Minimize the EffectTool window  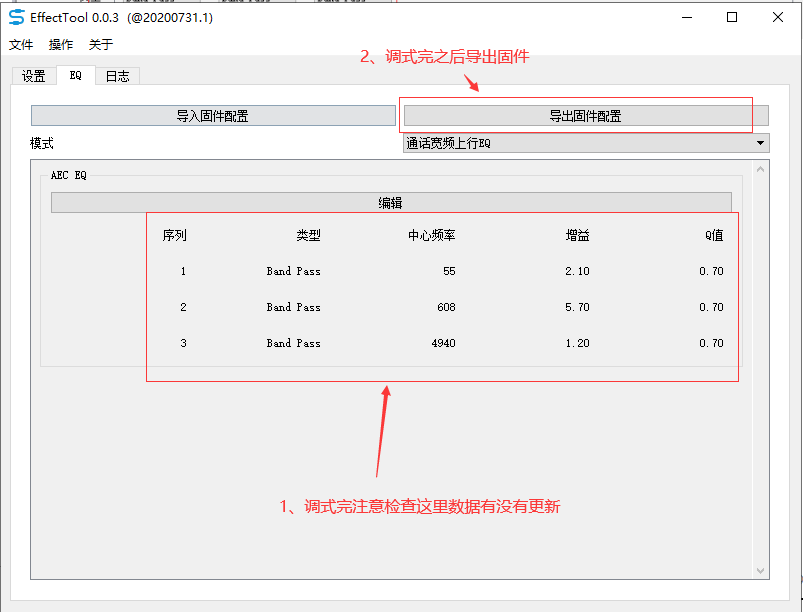[x=687, y=17]
